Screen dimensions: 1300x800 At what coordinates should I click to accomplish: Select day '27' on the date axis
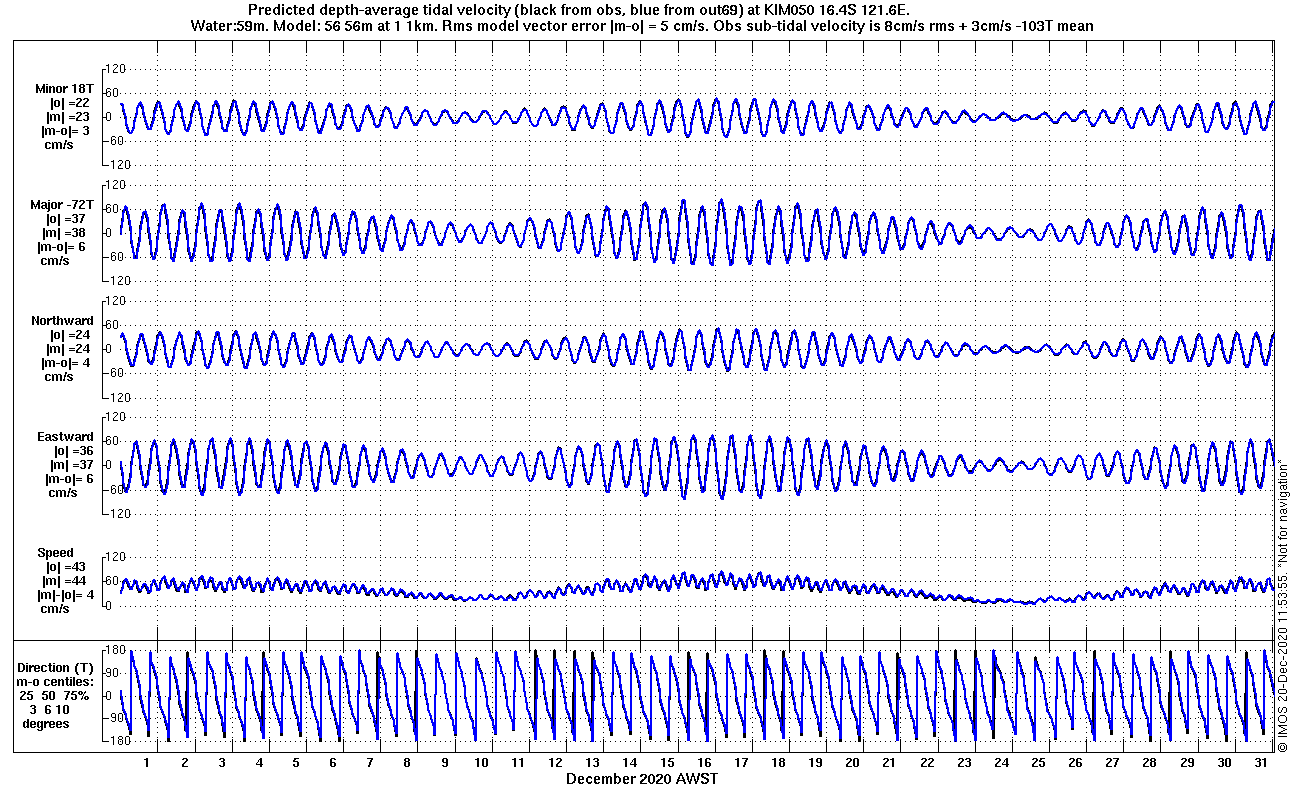point(1114,763)
